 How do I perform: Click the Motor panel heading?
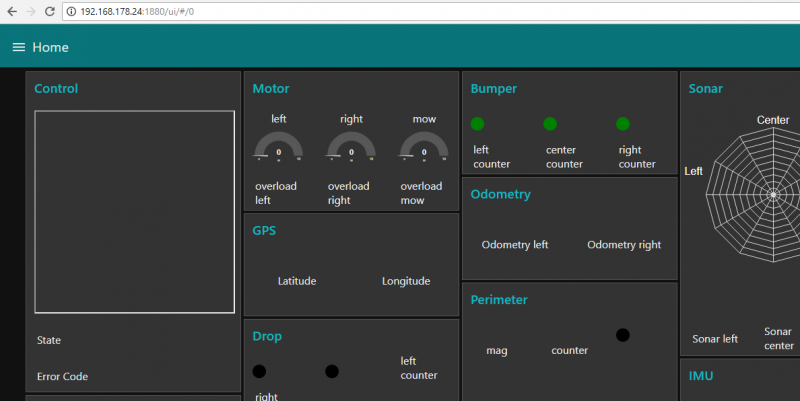pyautogui.click(x=271, y=88)
